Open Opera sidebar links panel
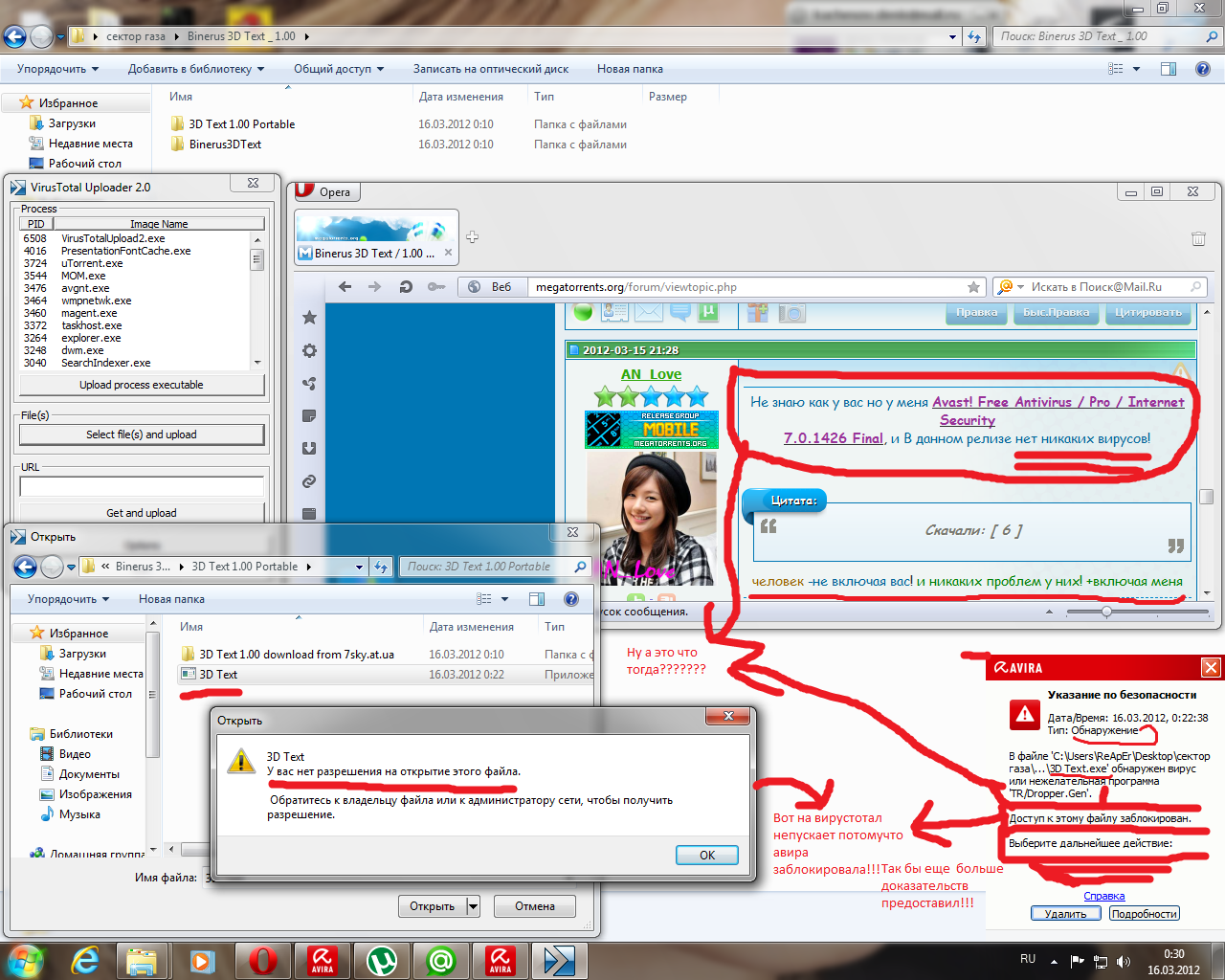Screen dimensions: 1225x980 tap(309, 481)
